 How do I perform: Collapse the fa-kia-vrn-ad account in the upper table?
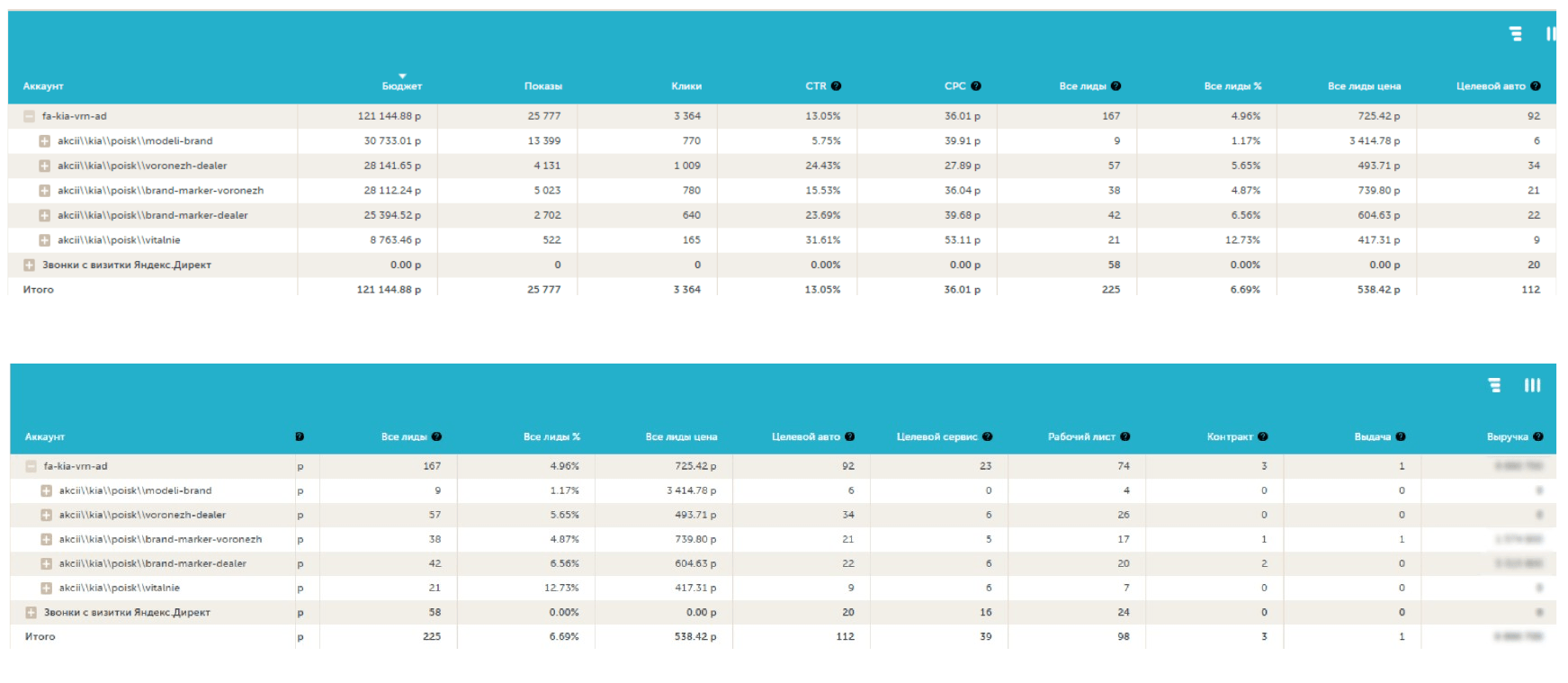[29, 116]
